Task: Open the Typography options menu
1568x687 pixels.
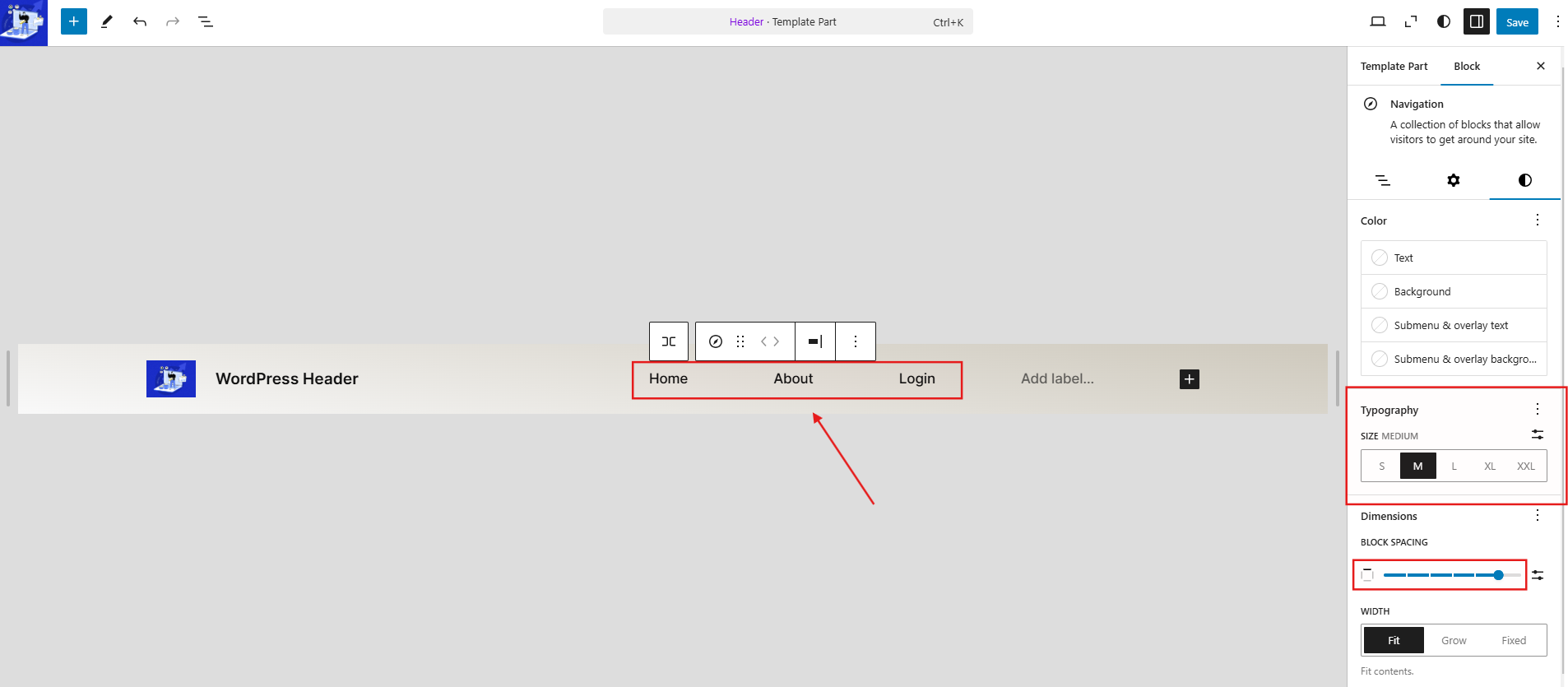Action: click(x=1538, y=410)
